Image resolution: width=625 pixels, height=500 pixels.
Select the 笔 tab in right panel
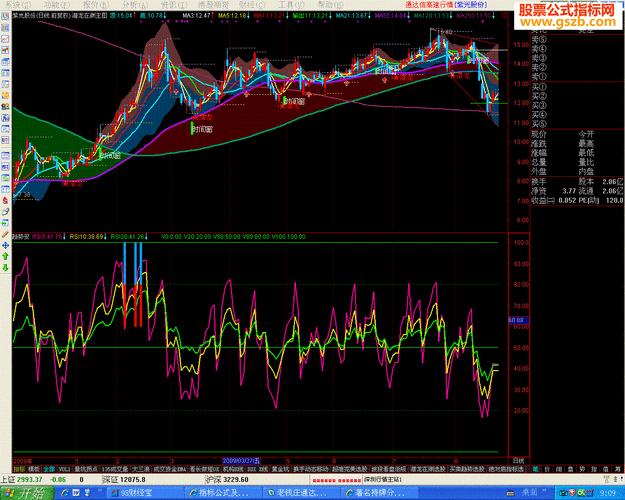pyautogui.click(x=535, y=469)
